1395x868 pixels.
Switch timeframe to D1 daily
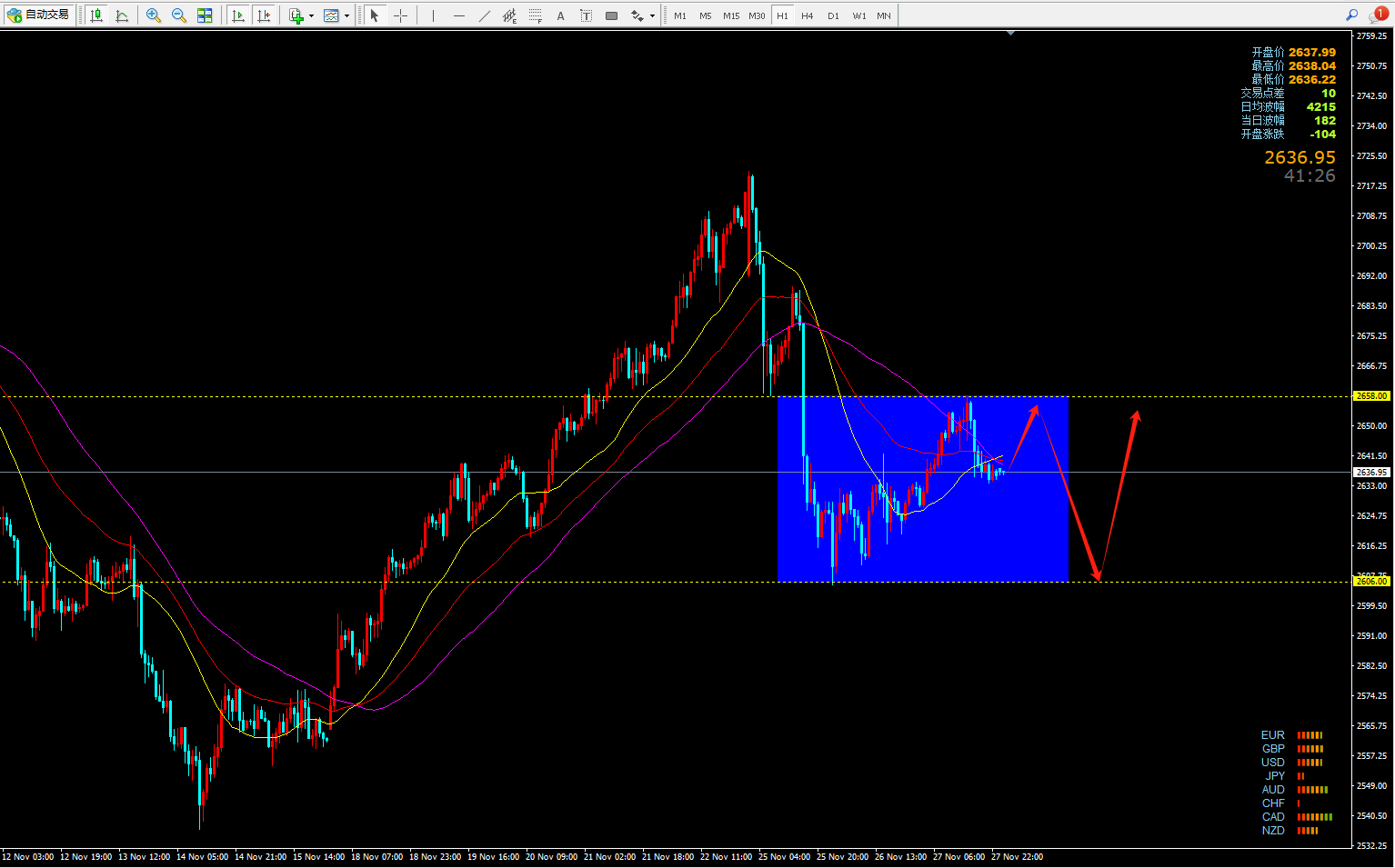[833, 15]
